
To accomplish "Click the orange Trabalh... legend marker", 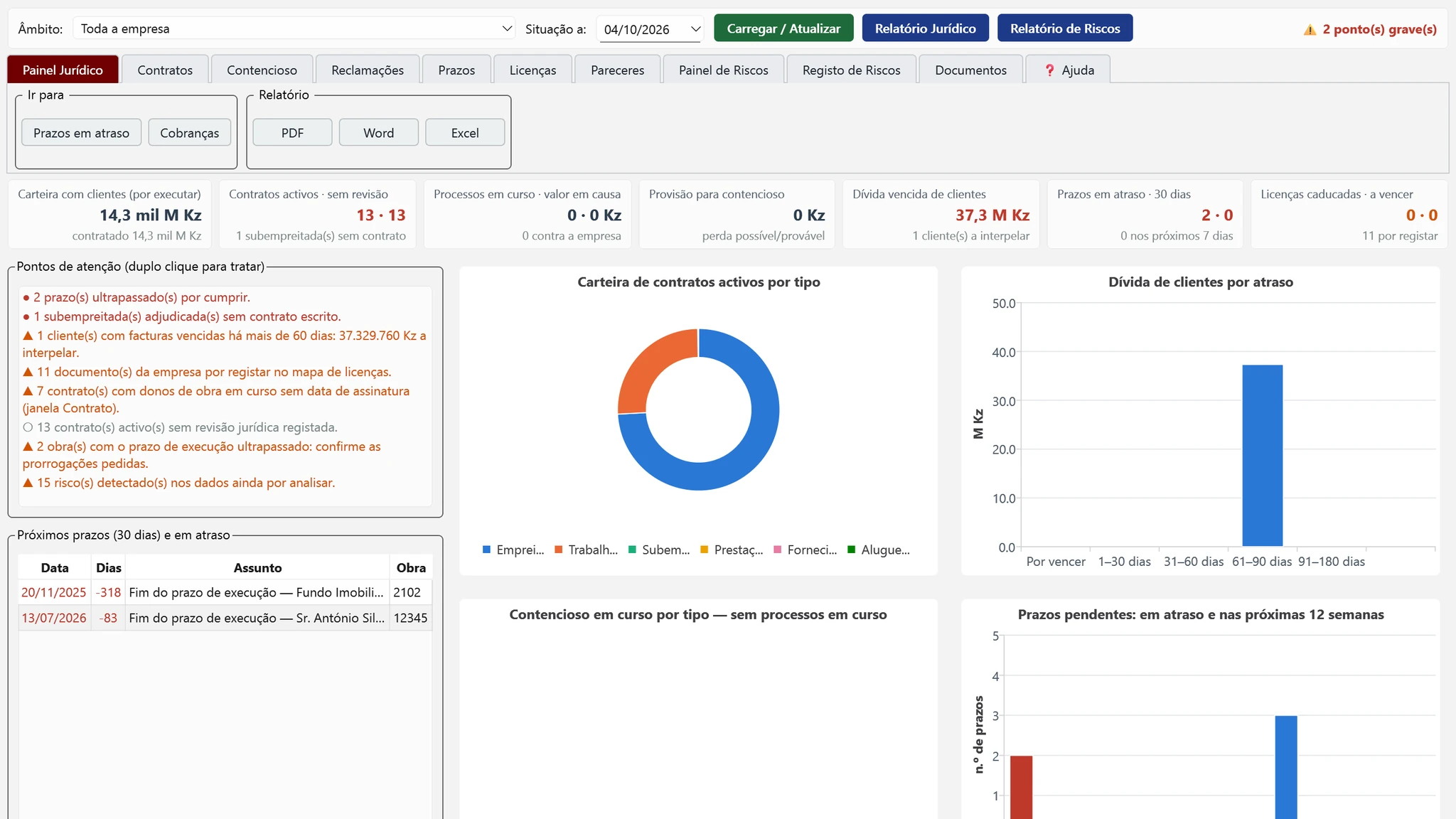I will click(x=559, y=550).
